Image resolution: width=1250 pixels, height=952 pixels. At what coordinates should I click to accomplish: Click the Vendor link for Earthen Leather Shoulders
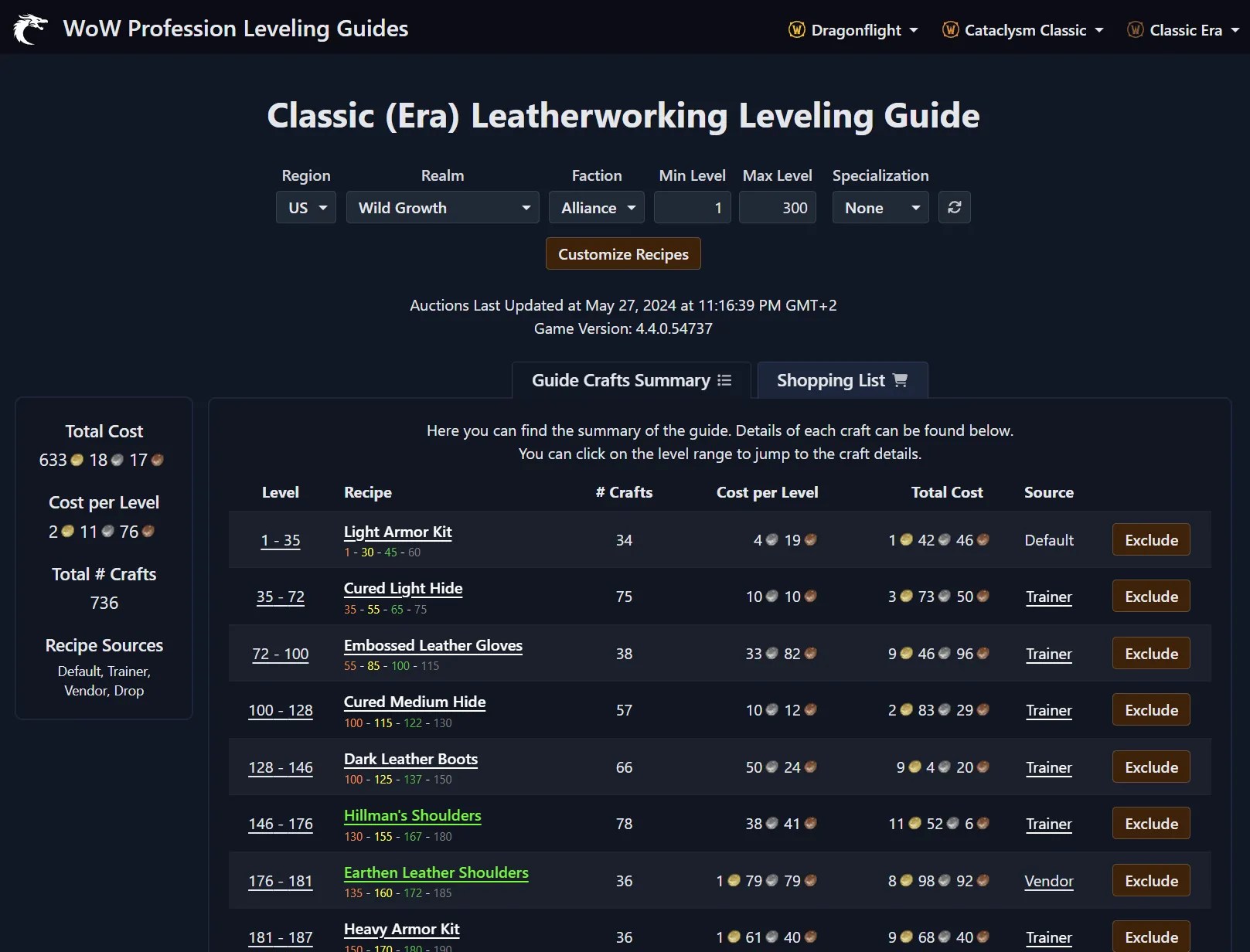[1048, 881]
